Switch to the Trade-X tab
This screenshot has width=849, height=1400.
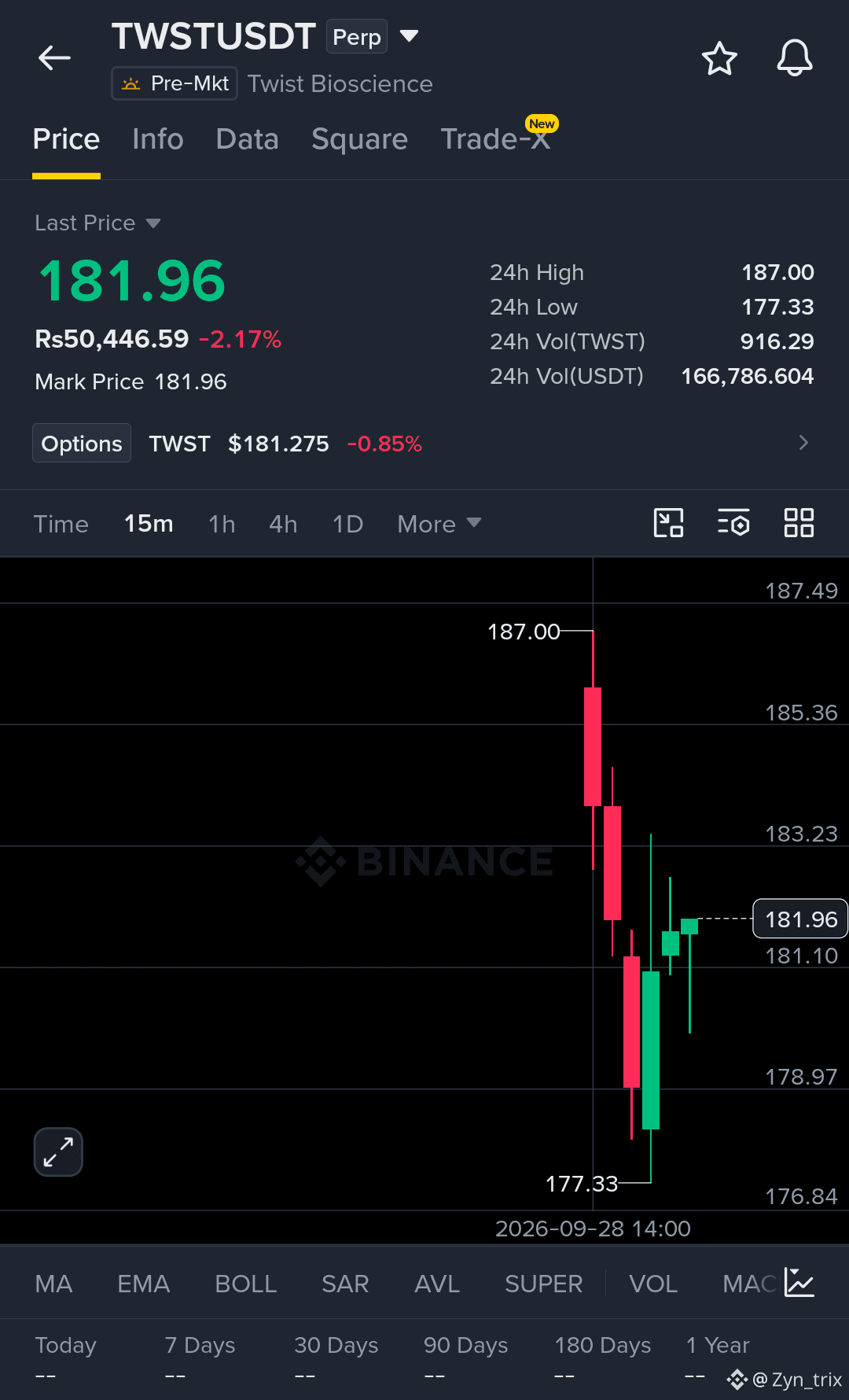(x=495, y=139)
